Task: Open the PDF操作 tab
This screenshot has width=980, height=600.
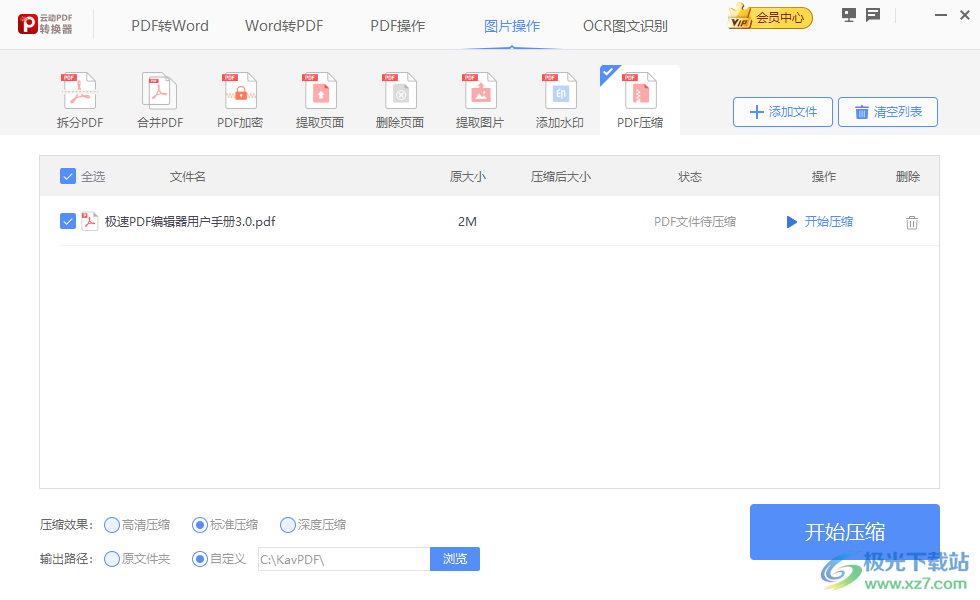Action: pyautogui.click(x=398, y=26)
